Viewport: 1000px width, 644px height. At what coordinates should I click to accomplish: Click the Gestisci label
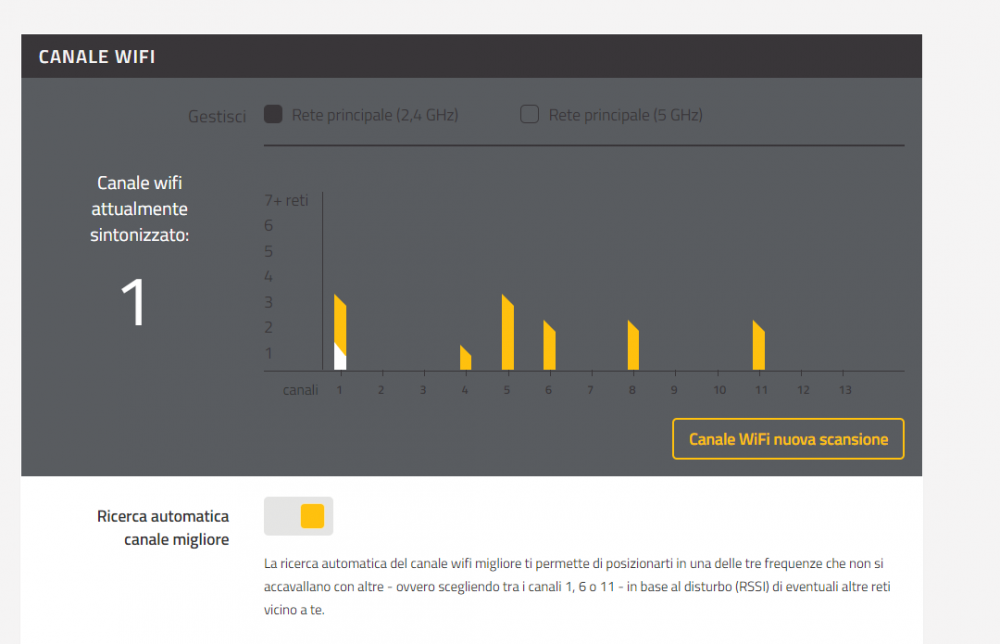click(217, 116)
